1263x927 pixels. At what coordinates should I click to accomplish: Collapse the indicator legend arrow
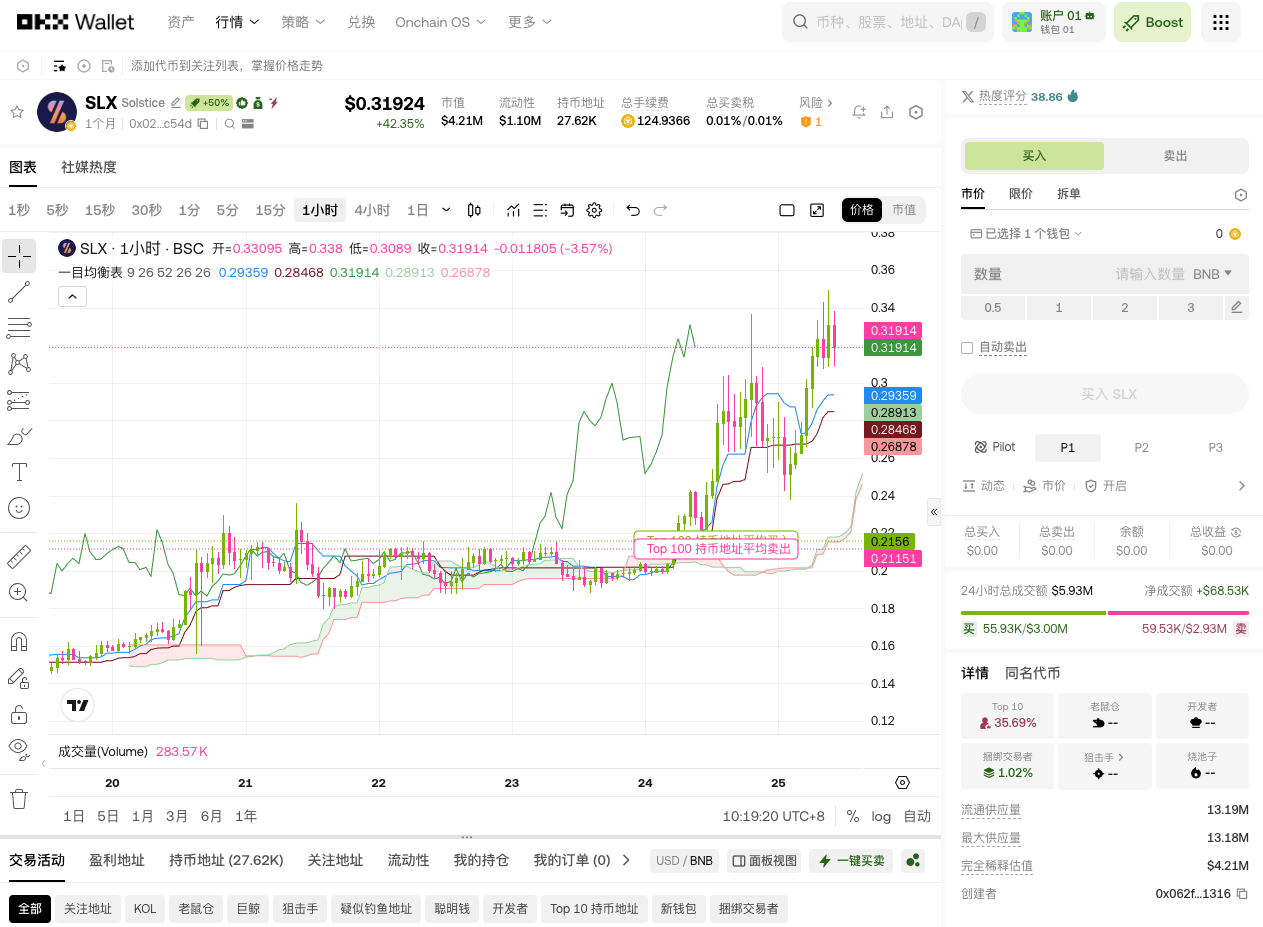coord(71,296)
